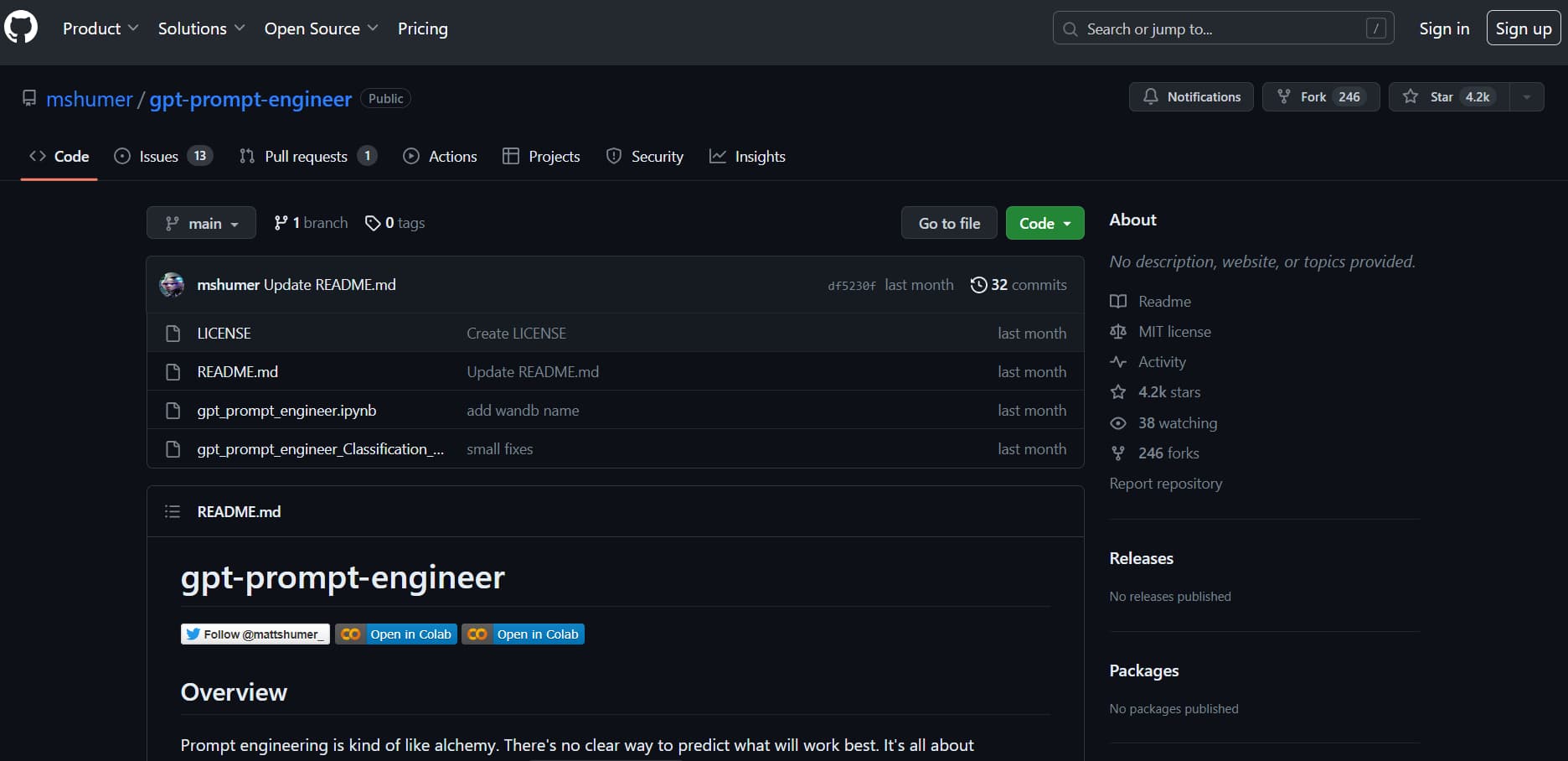Screen dimensions: 1568x761
Task: Click the 'small fixes' commit message
Action: click(x=500, y=449)
